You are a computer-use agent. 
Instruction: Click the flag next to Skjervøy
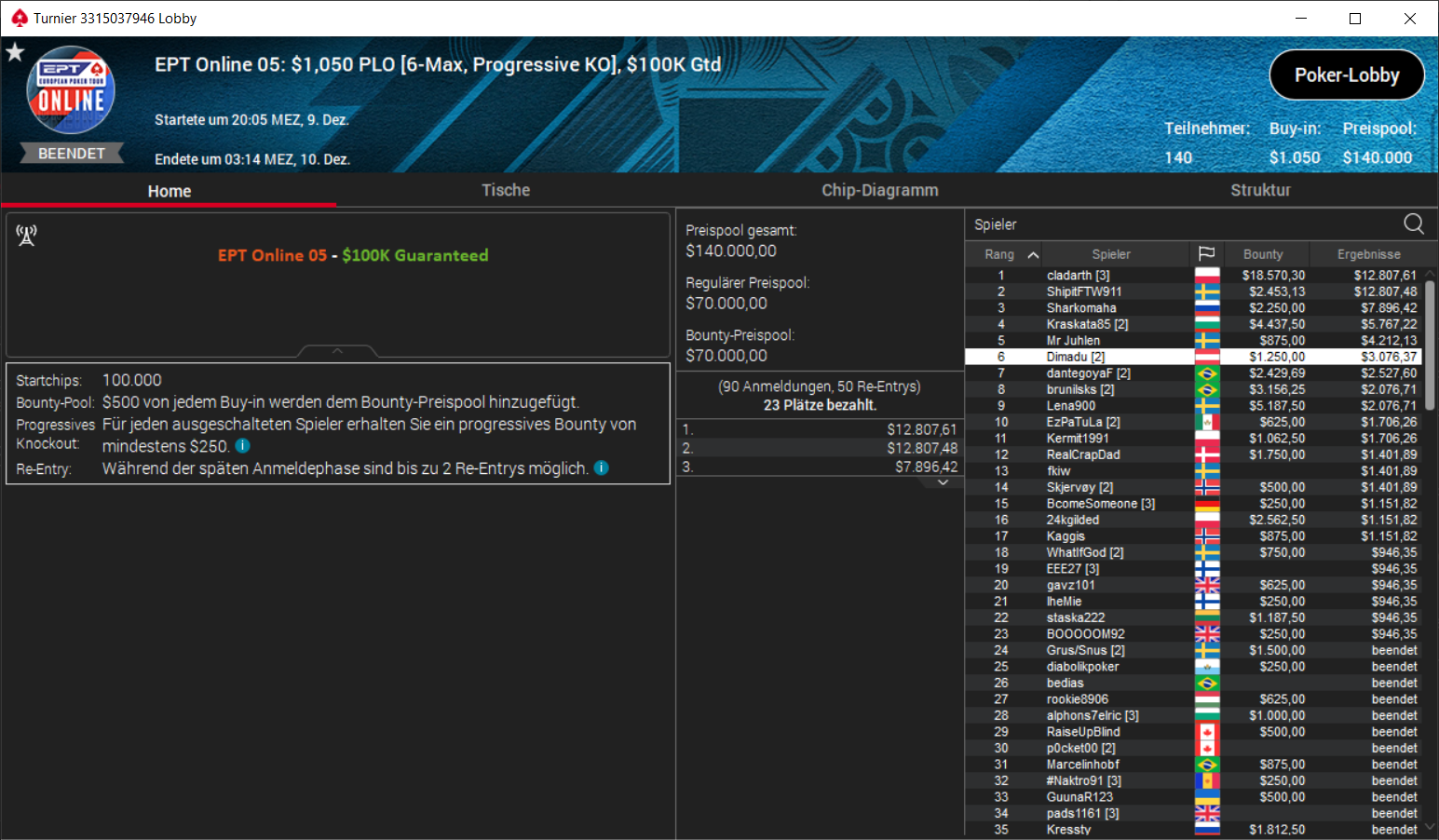pyautogui.click(x=1207, y=487)
